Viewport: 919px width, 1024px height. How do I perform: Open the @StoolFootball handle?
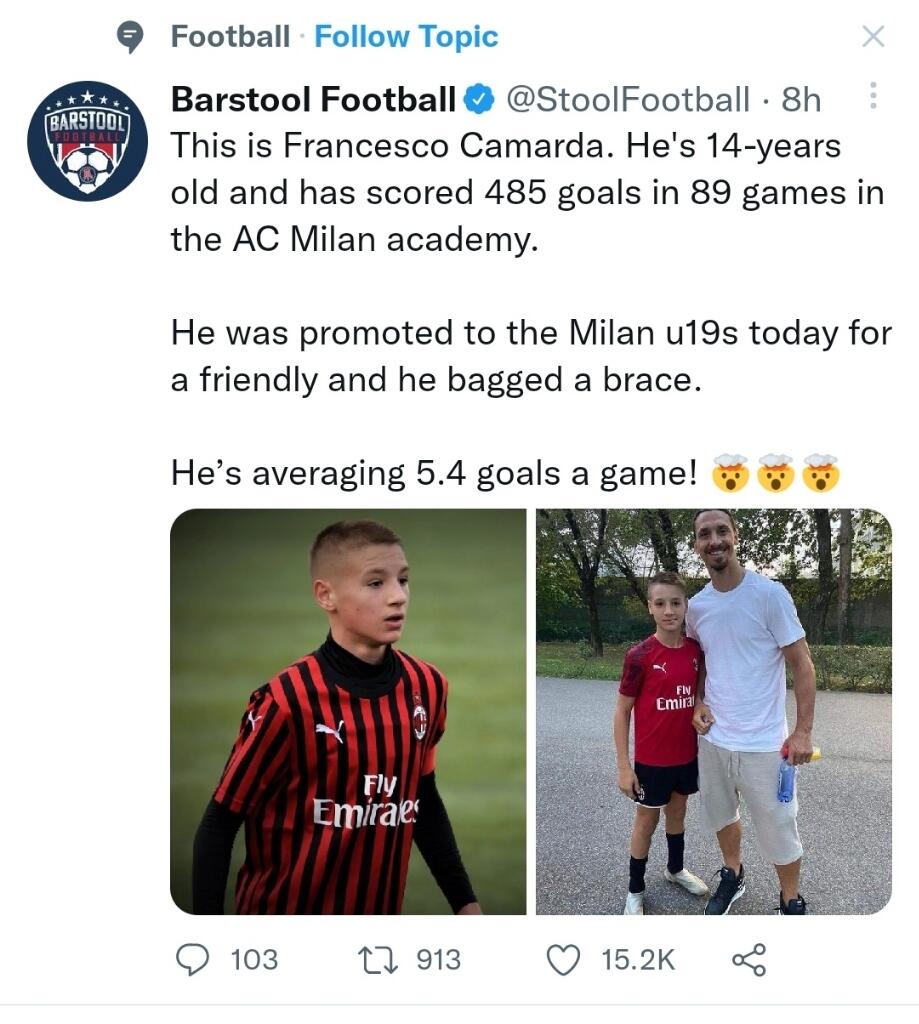[626, 99]
